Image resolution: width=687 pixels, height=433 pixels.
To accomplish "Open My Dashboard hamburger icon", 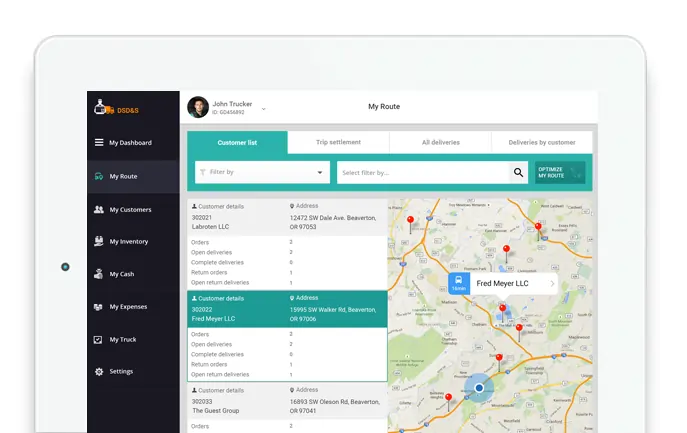I will [99, 143].
